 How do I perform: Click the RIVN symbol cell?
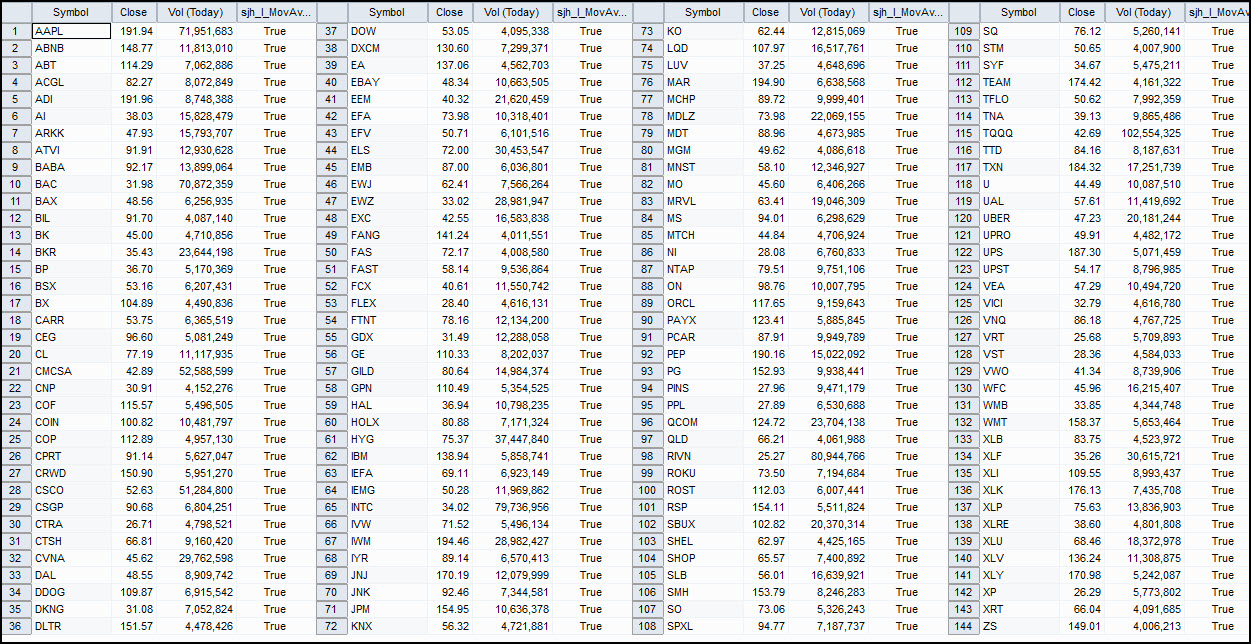pos(703,456)
